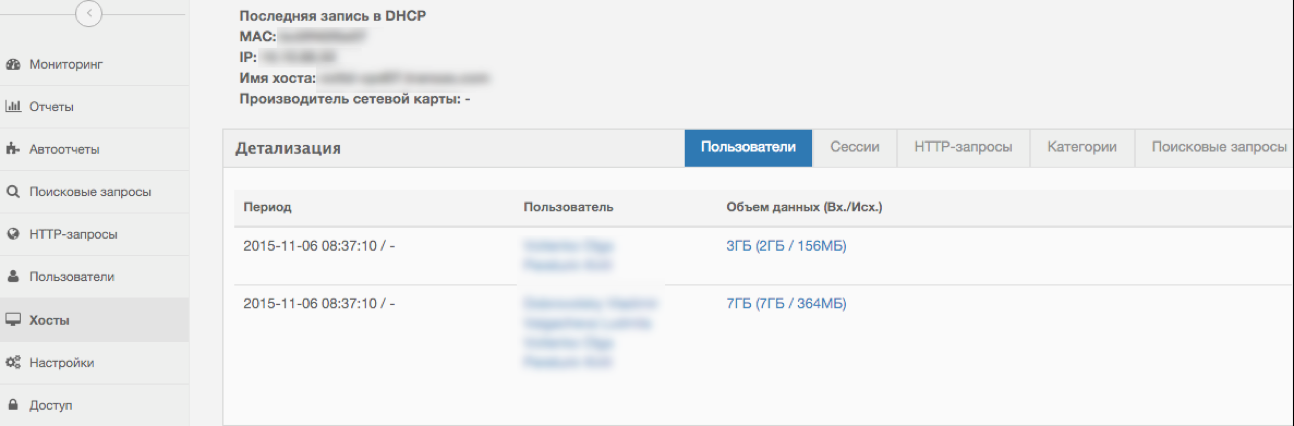Screen dimensions: 1294x426
Task: Click the person icon for Пользователи
Action: [x=14, y=277]
